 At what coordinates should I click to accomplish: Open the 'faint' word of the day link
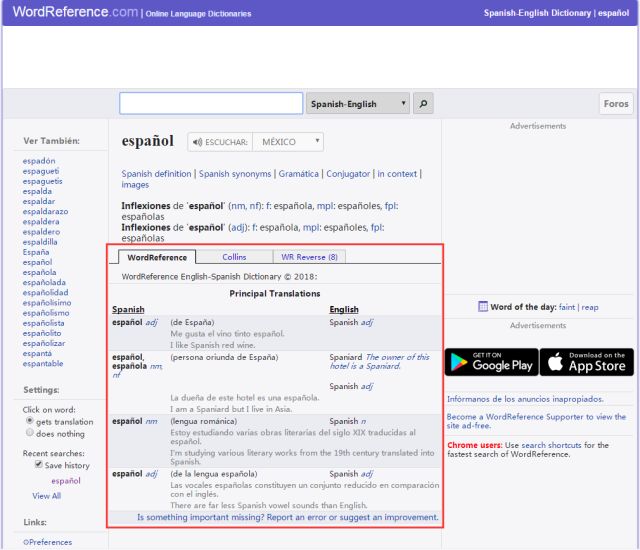click(565, 307)
